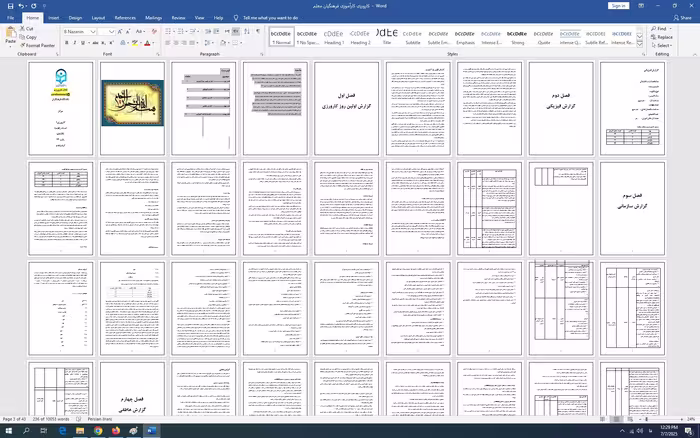Toggle superscript formatting
Screen dimensions: 700x438
click(111, 43)
